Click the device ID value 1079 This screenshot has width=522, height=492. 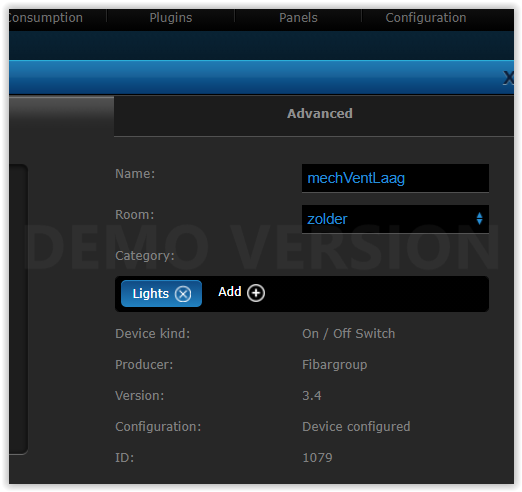[317, 458]
